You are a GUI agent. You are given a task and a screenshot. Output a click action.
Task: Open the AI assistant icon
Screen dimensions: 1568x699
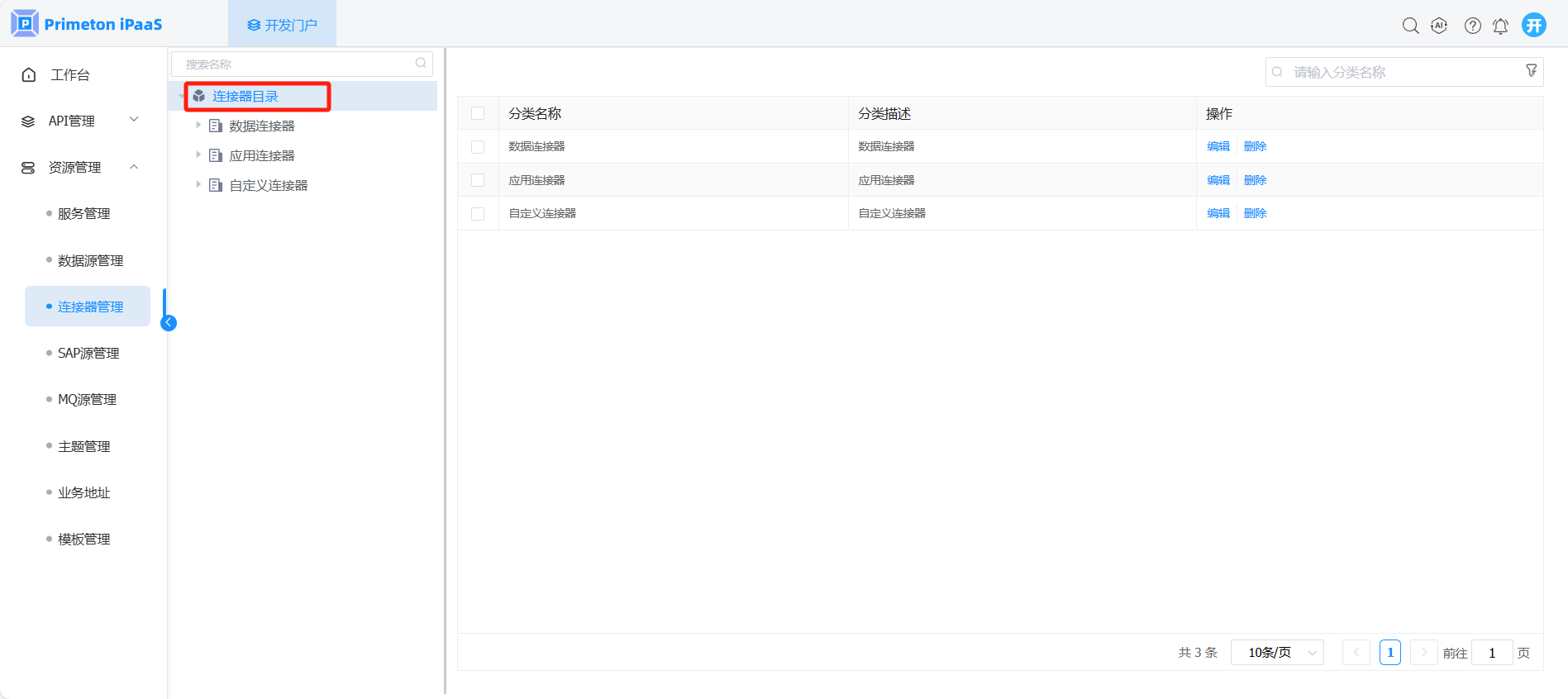click(x=1439, y=26)
